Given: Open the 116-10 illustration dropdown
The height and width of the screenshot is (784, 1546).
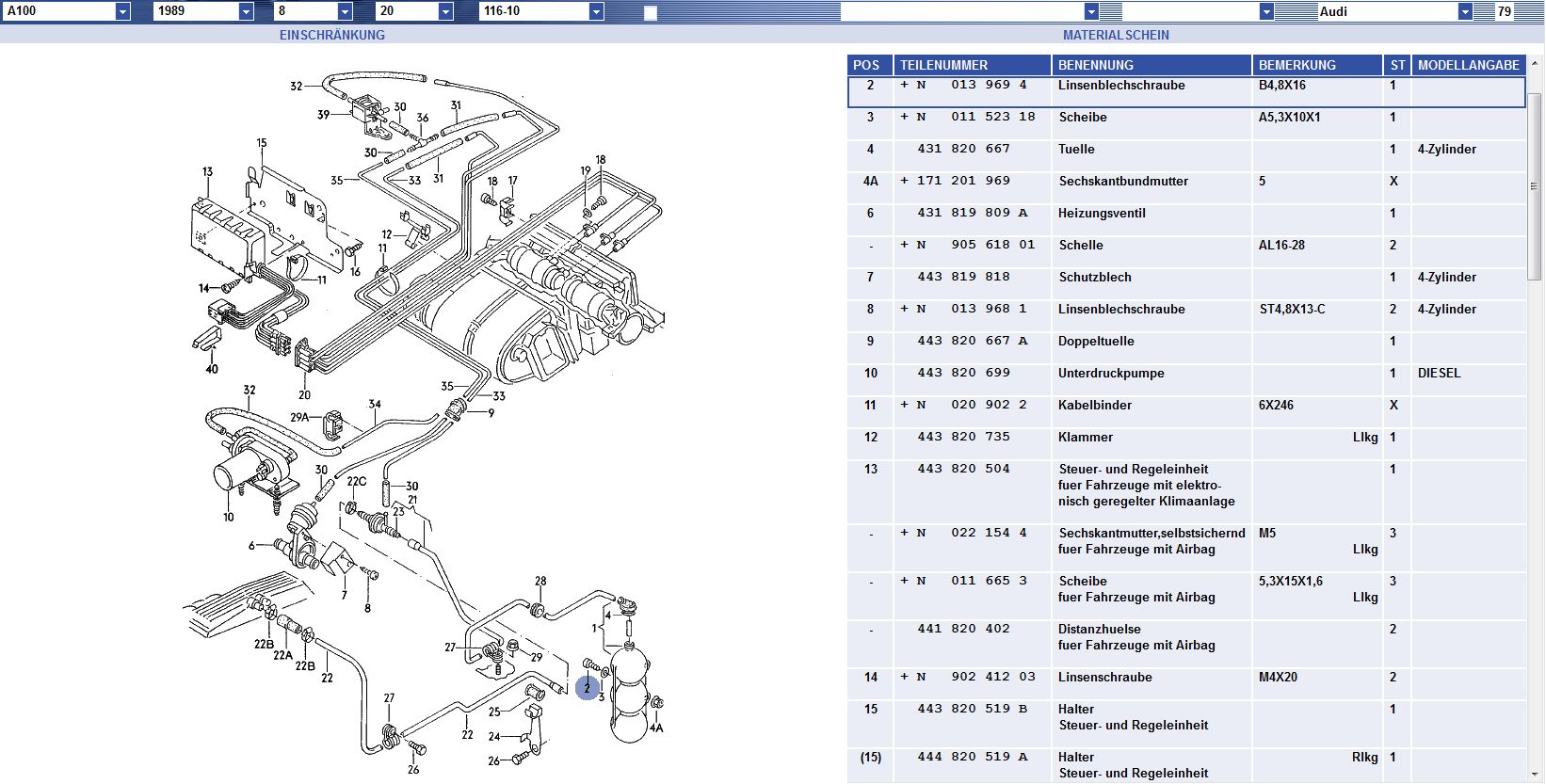Looking at the screenshot, I should pyautogui.click(x=596, y=11).
